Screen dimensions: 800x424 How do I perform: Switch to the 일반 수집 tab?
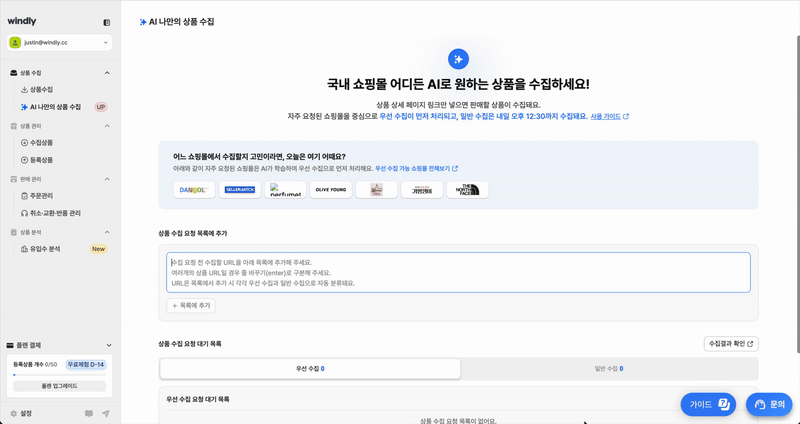tap(609, 368)
